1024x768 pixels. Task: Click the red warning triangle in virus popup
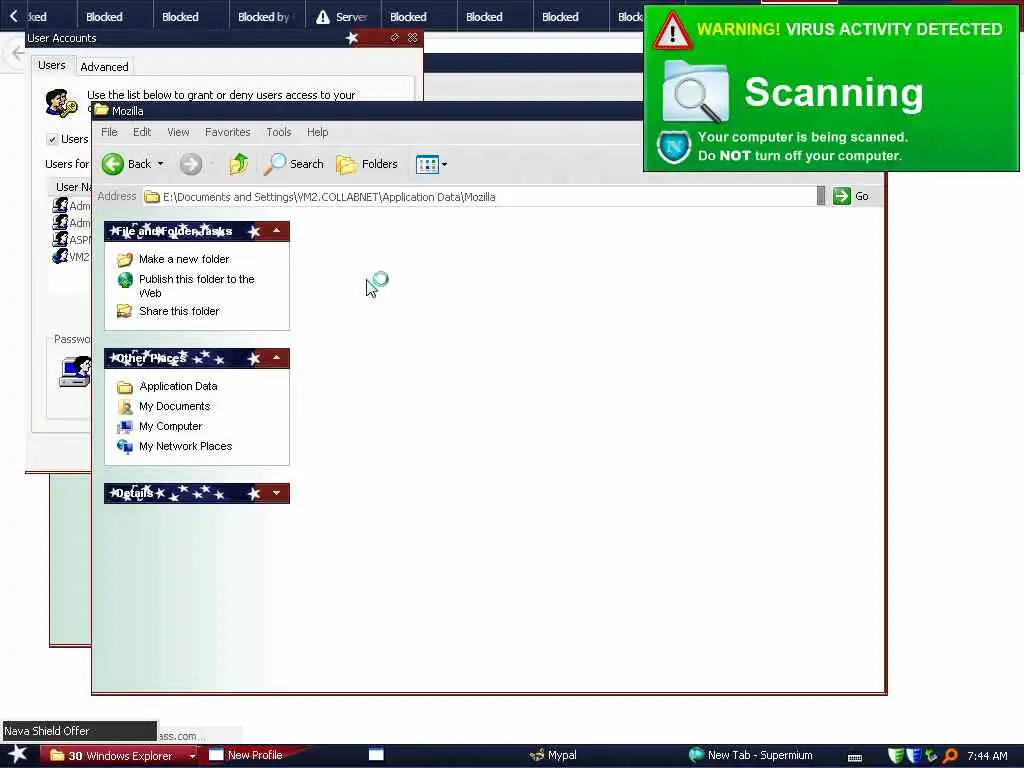[673, 31]
